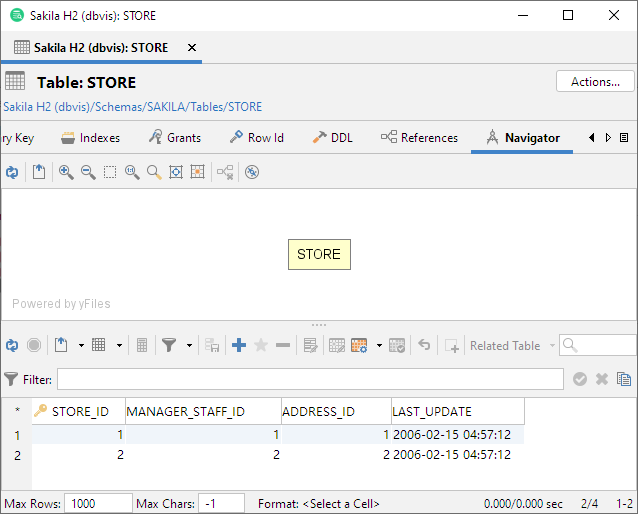The image size is (638, 514).
Task: Click the zoom in magnifier icon
Action: [66, 172]
